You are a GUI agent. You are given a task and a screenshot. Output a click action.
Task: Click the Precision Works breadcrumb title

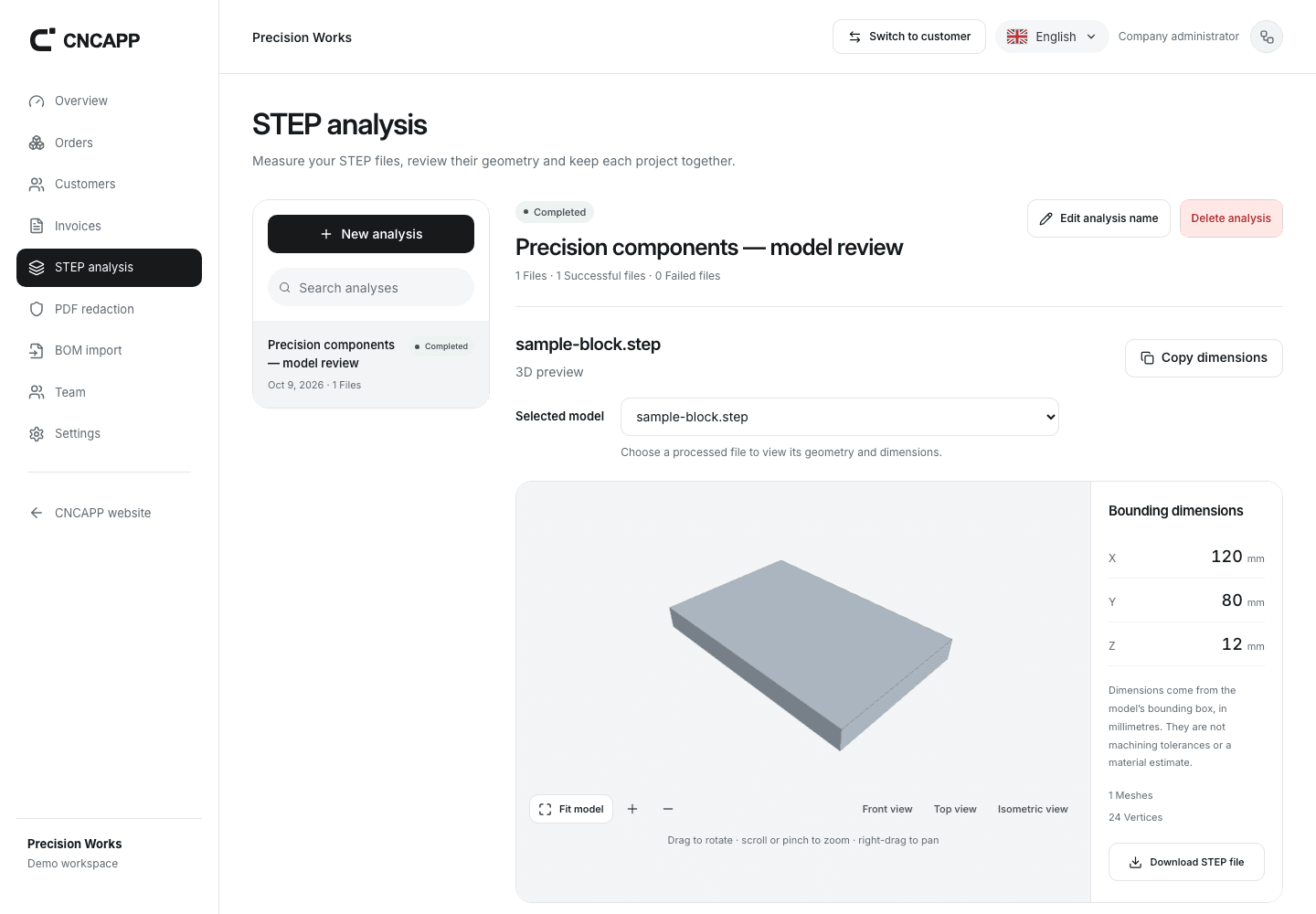(x=302, y=37)
